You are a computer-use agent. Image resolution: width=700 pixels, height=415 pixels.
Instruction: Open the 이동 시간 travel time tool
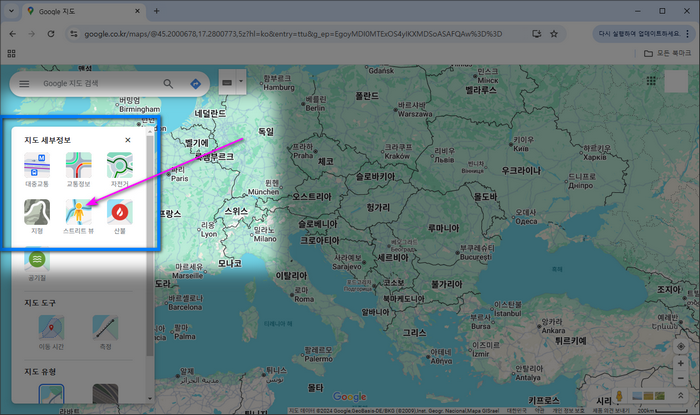51,332
